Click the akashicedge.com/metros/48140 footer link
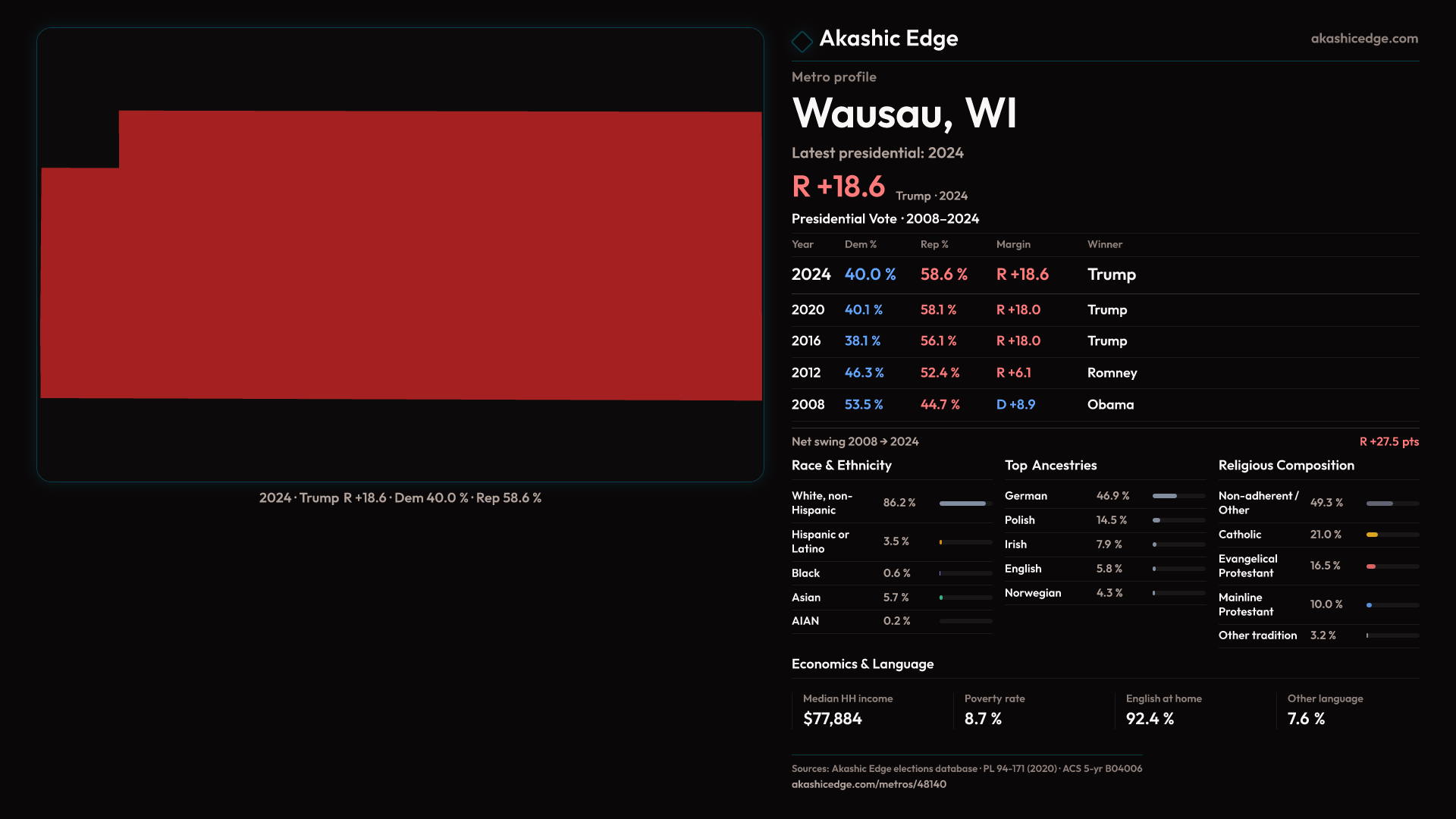The height and width of the screenshot is (819, 1456). 868,784
